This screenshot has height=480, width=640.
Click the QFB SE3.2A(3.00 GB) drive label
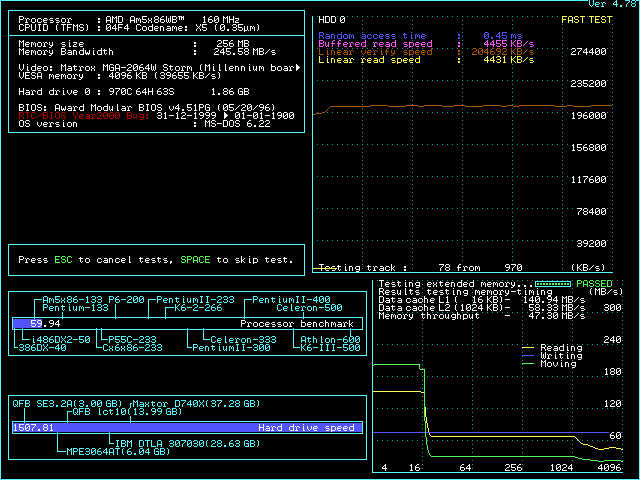pyautogui.click(x=67, y=404)
